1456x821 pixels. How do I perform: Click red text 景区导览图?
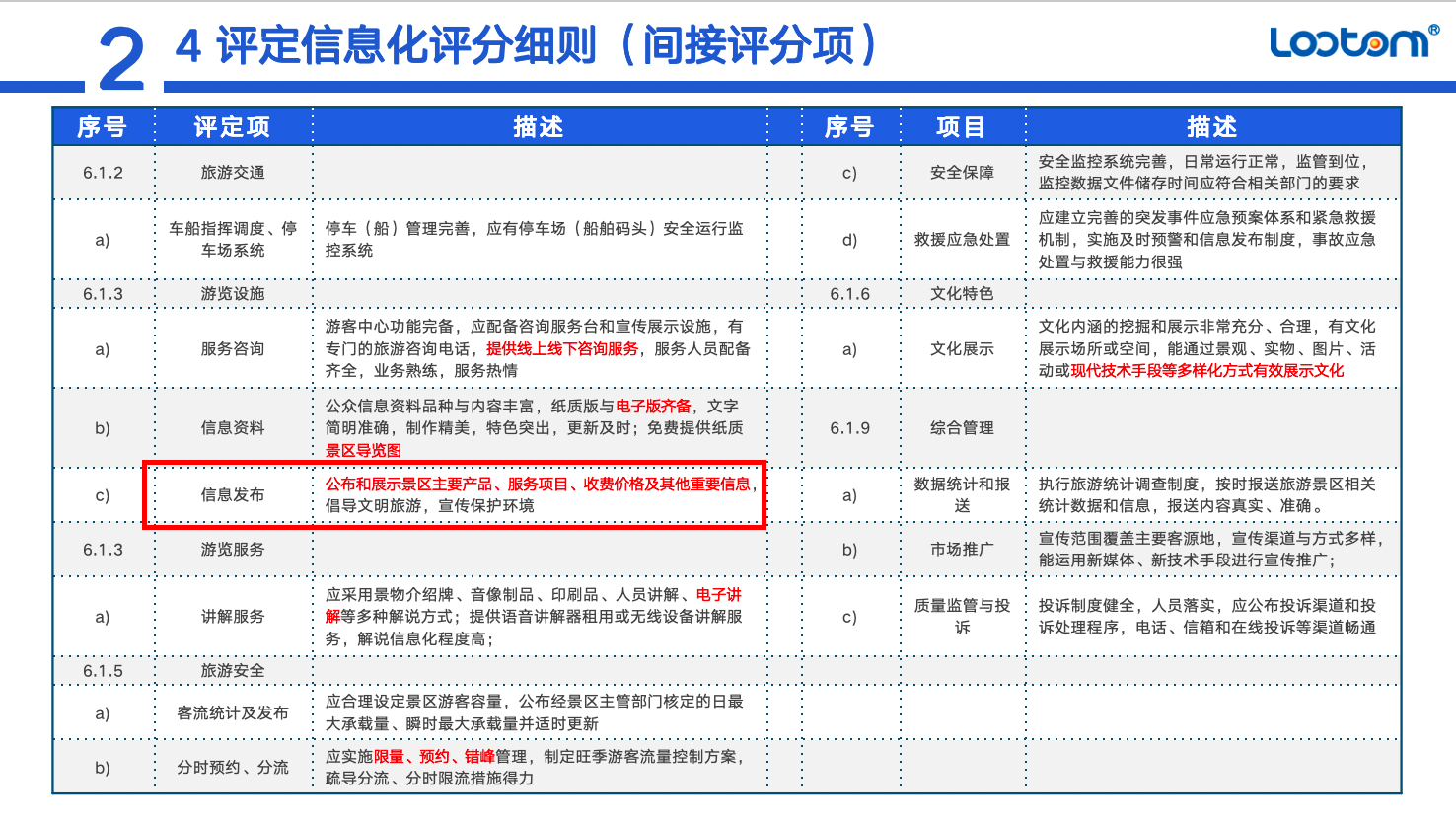363,451
